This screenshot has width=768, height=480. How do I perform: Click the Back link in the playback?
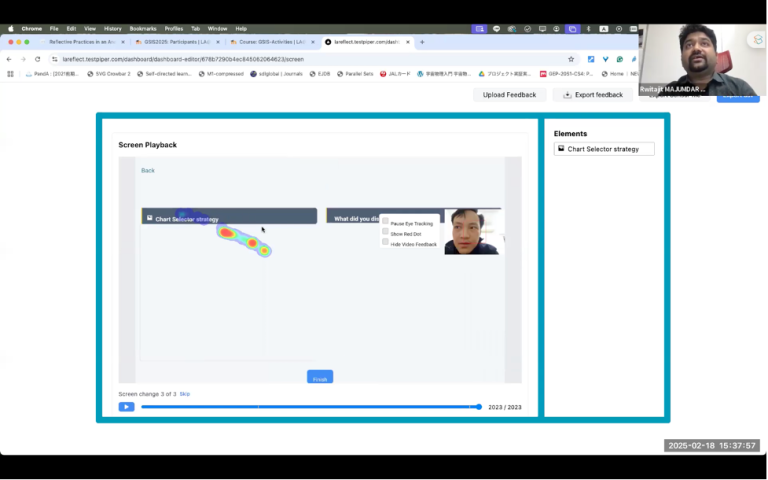coord(148,170)
